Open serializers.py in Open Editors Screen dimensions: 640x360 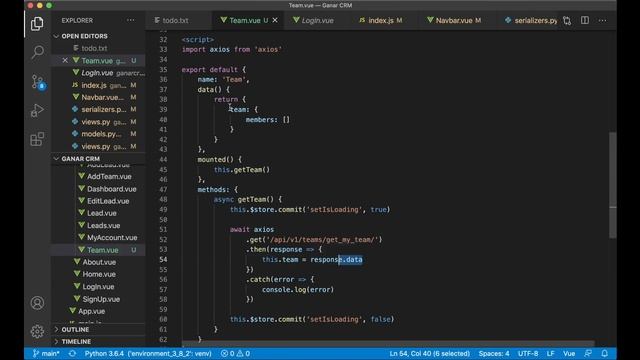104,109
